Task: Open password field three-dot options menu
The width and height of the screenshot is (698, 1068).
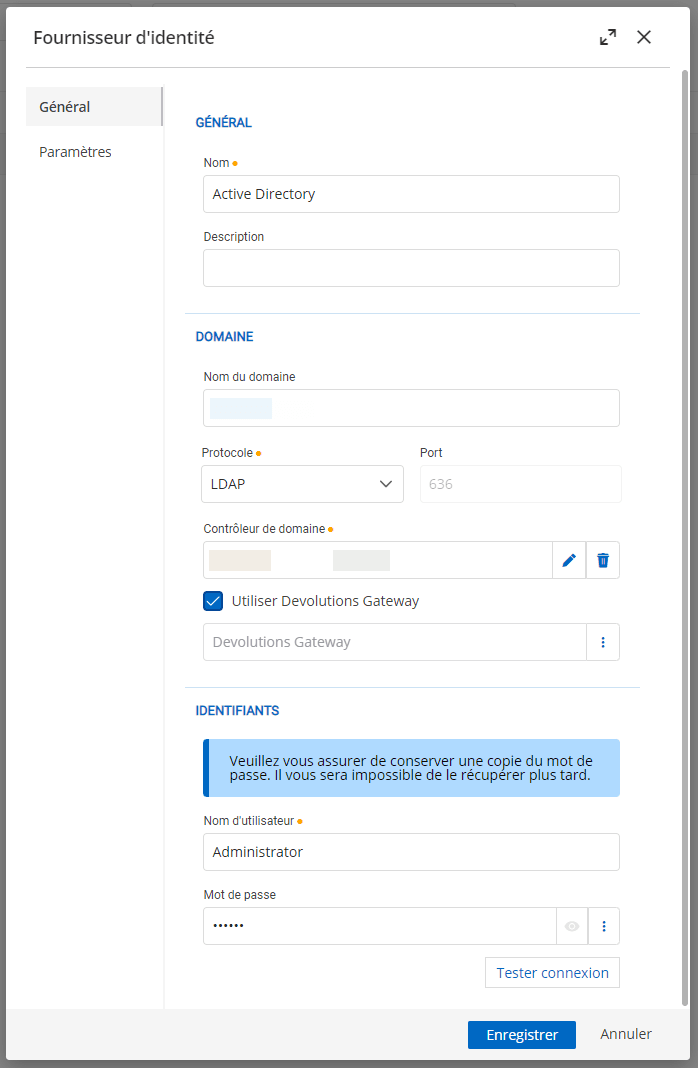Action: pos(604,926)
